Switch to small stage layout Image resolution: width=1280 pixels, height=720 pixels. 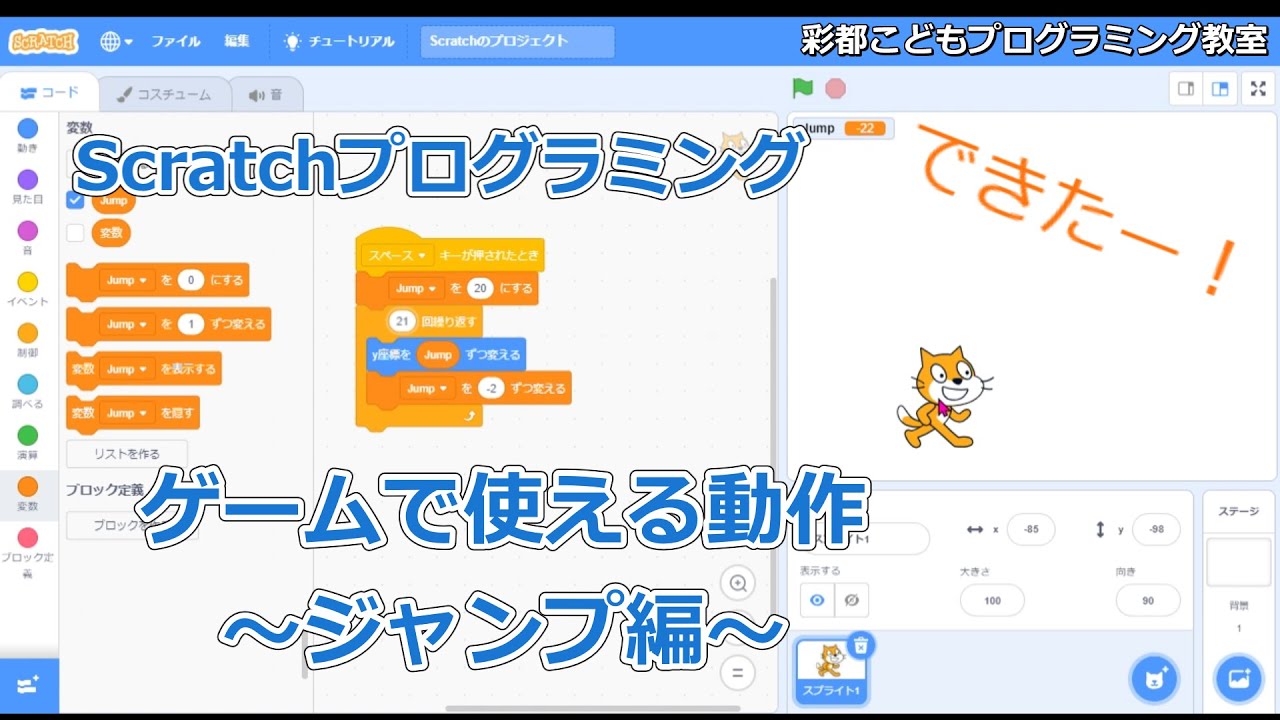[x=1186, y=89]
